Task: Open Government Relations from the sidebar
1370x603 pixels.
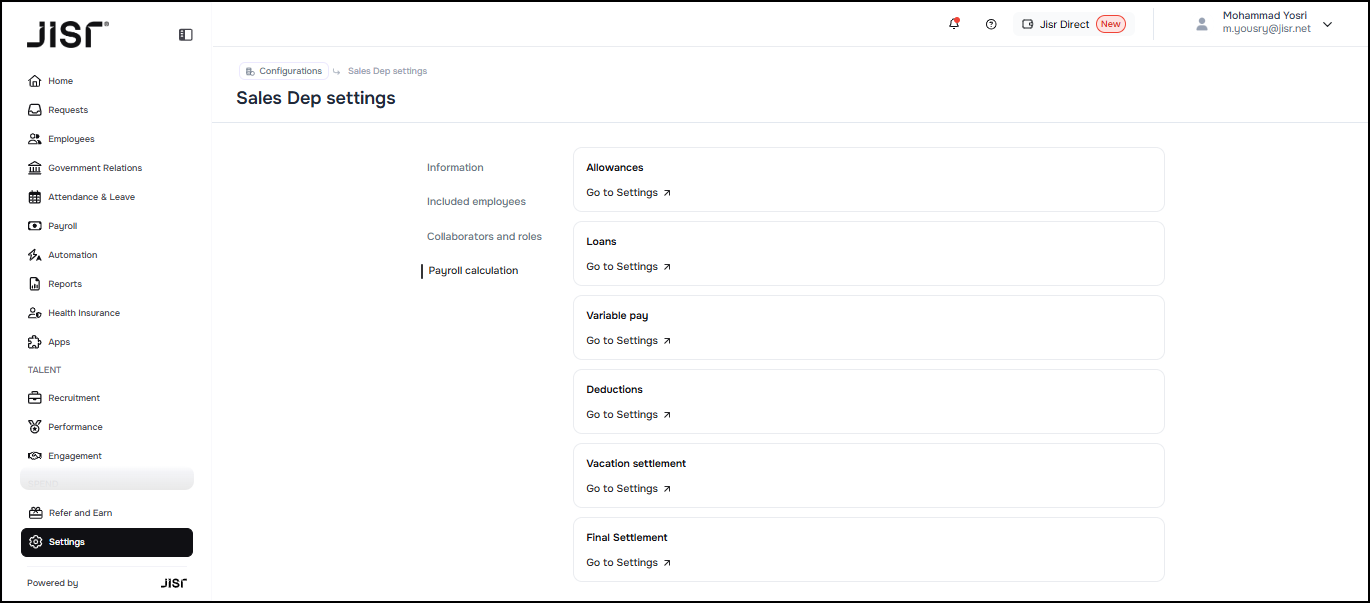Action: coord(95,168)
